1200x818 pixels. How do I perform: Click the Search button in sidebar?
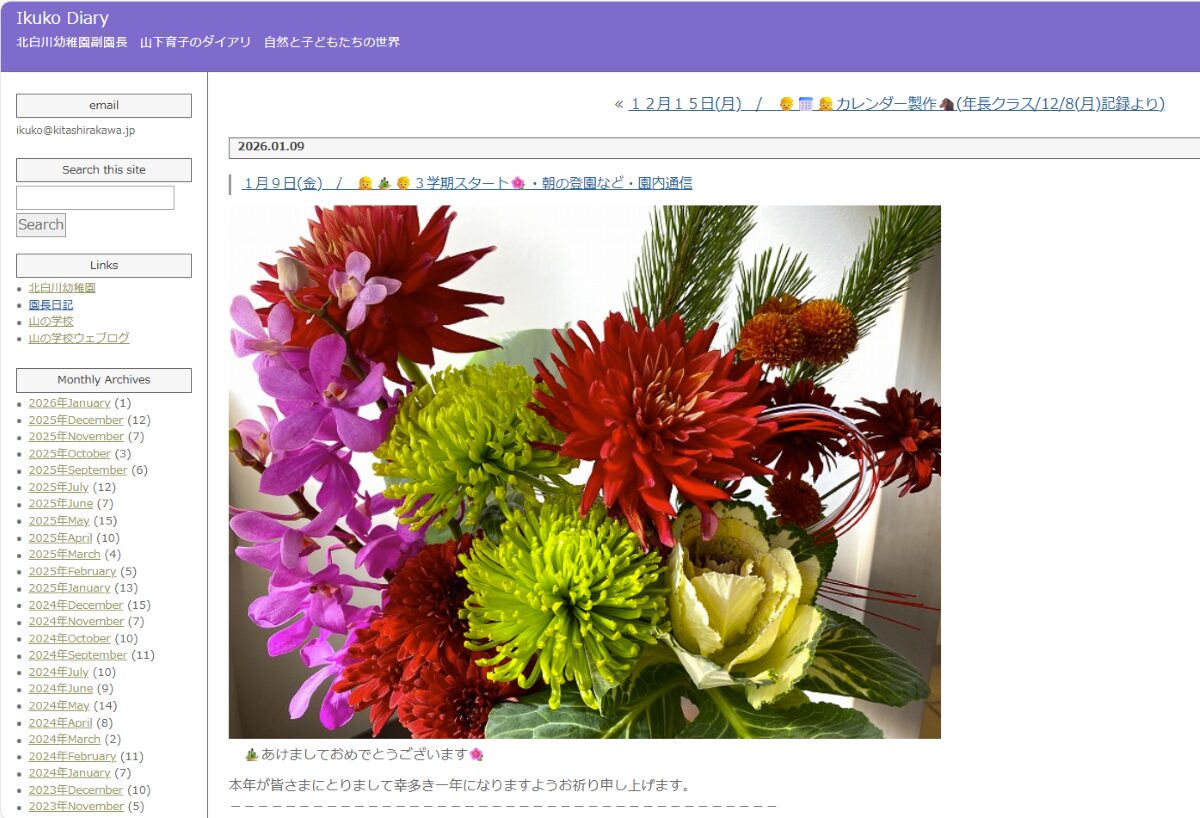point(41,225)
